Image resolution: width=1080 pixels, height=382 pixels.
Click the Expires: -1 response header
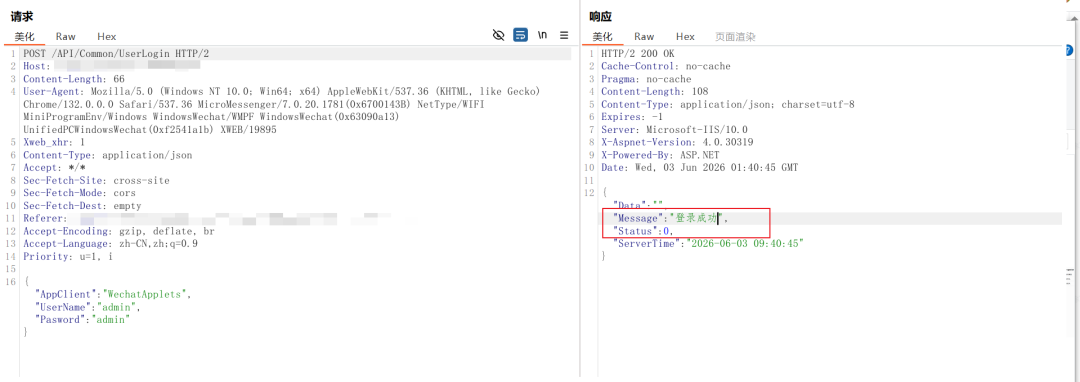click(632, 117)
